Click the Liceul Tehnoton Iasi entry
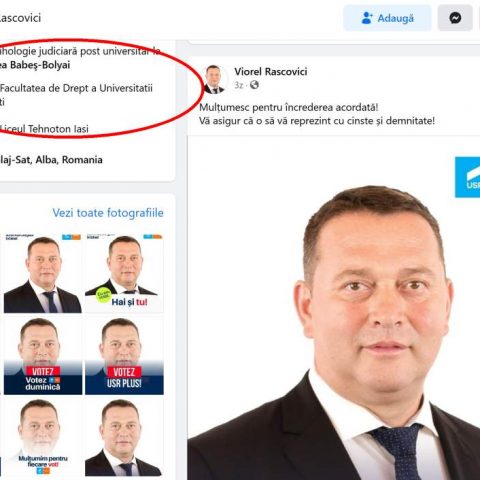The width and height of the screenshot is (480, 480). click(44, 129)
